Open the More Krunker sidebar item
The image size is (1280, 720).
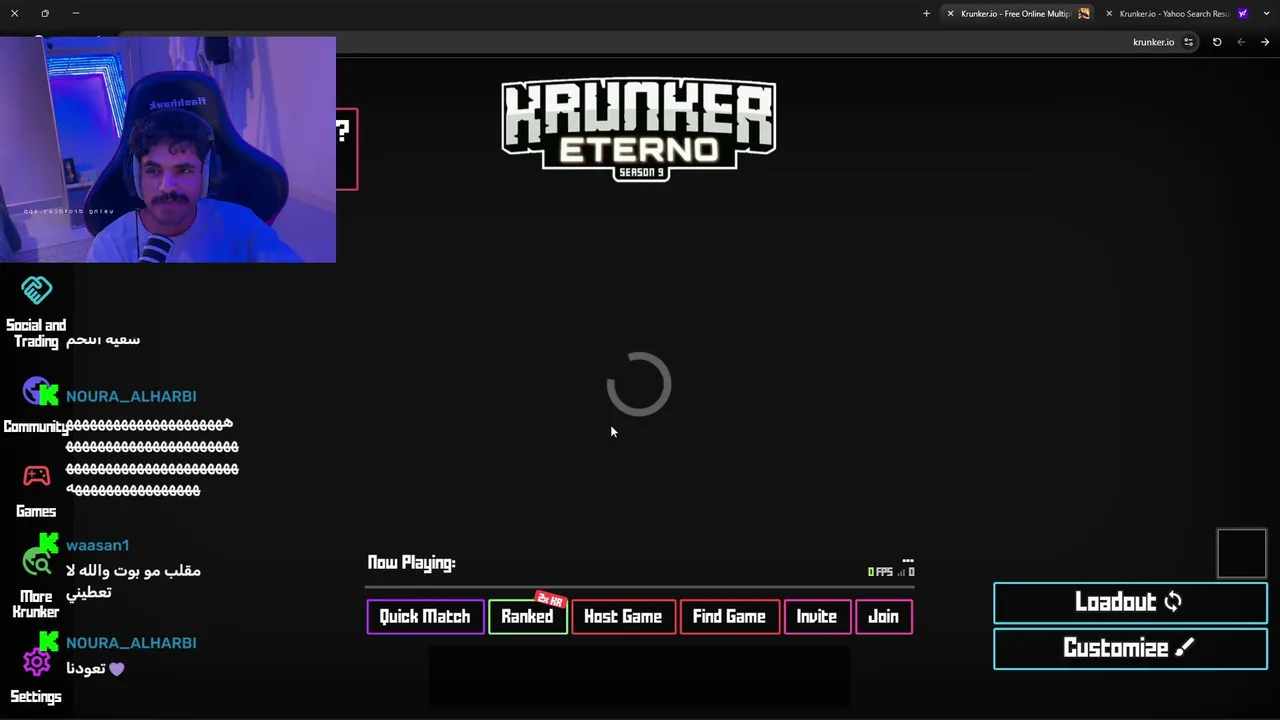36,590
